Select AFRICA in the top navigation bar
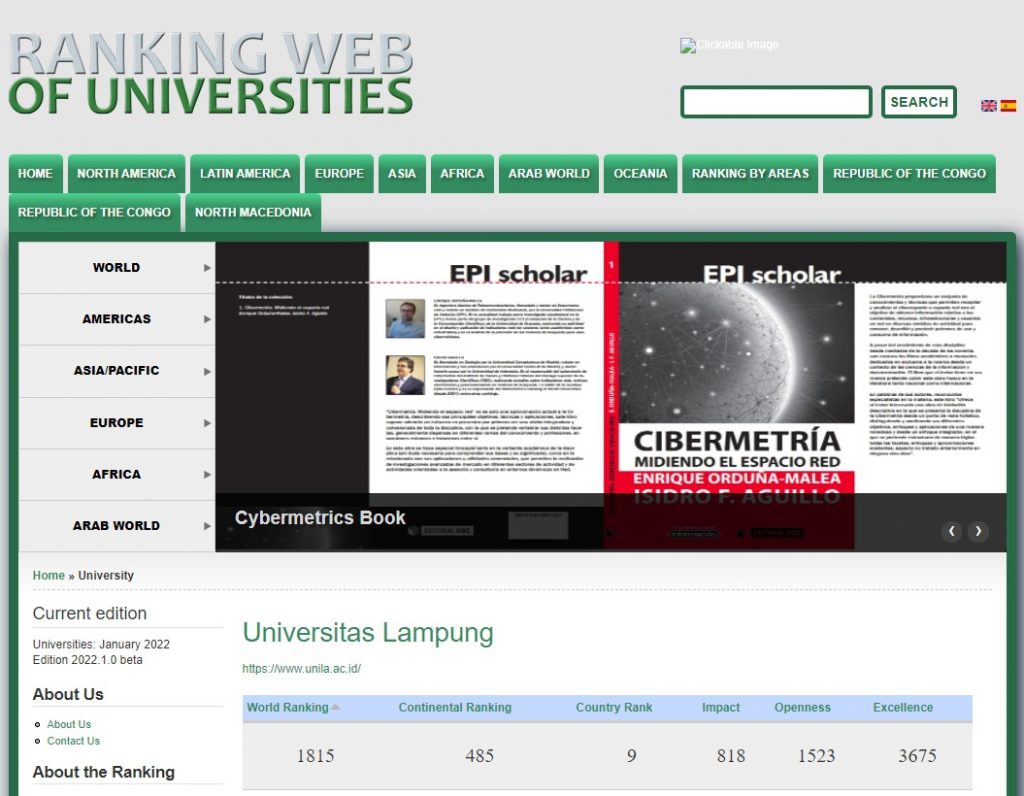Image resolution: width=1024 pixels, height=796 pixels. 462,174
